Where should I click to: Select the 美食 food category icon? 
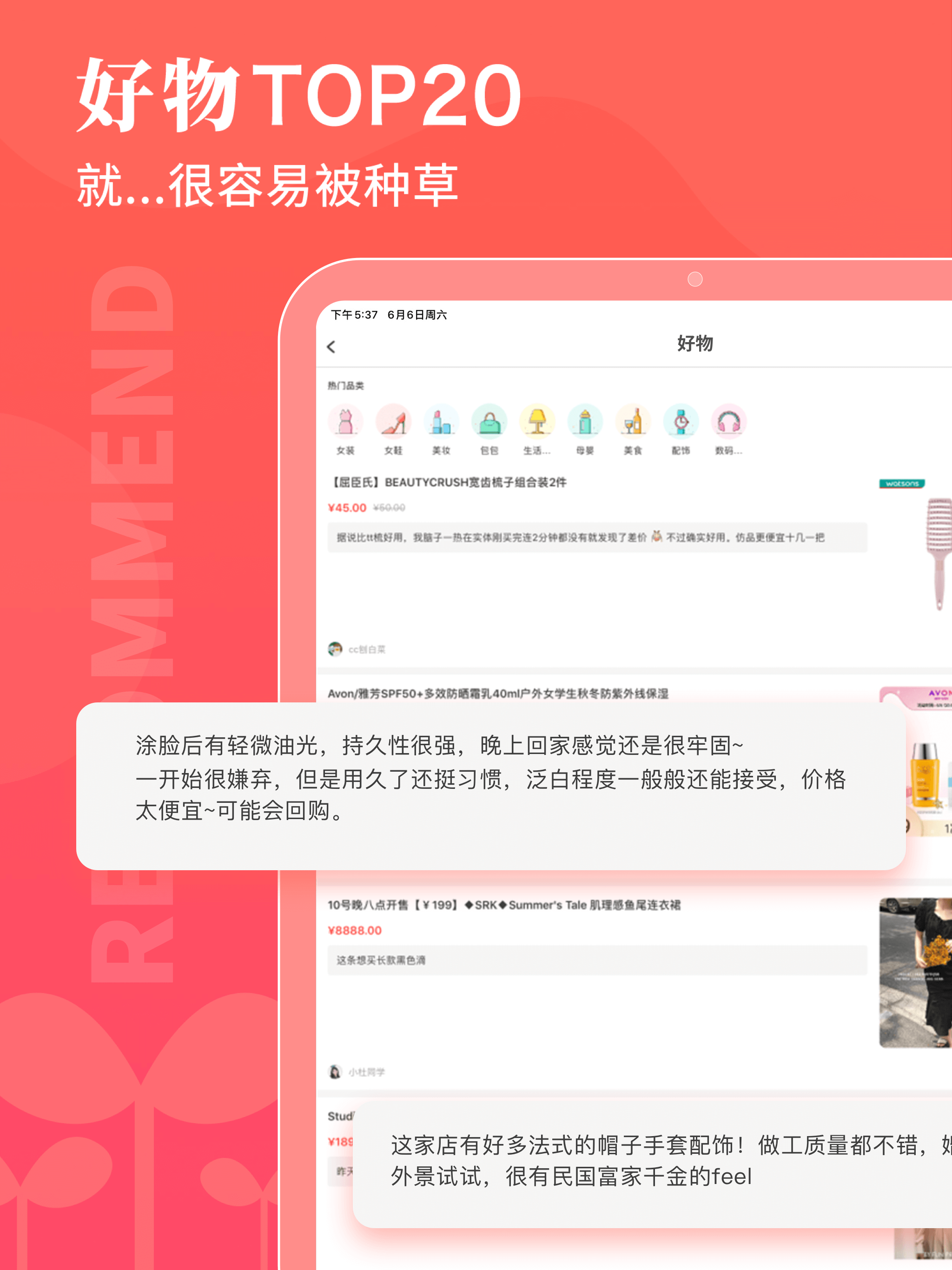tap(633, 422)
